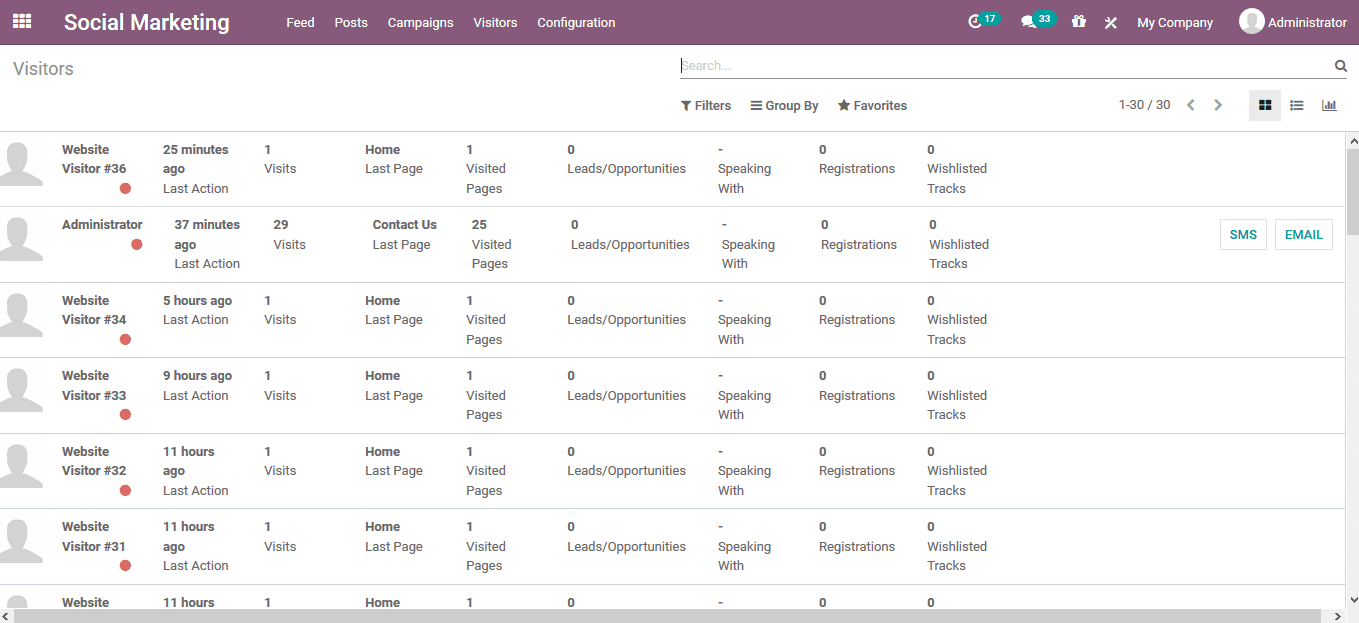Viewport: 1359px width, 623px height.
Task: Open the Posts menu
Action: (351, 22)
